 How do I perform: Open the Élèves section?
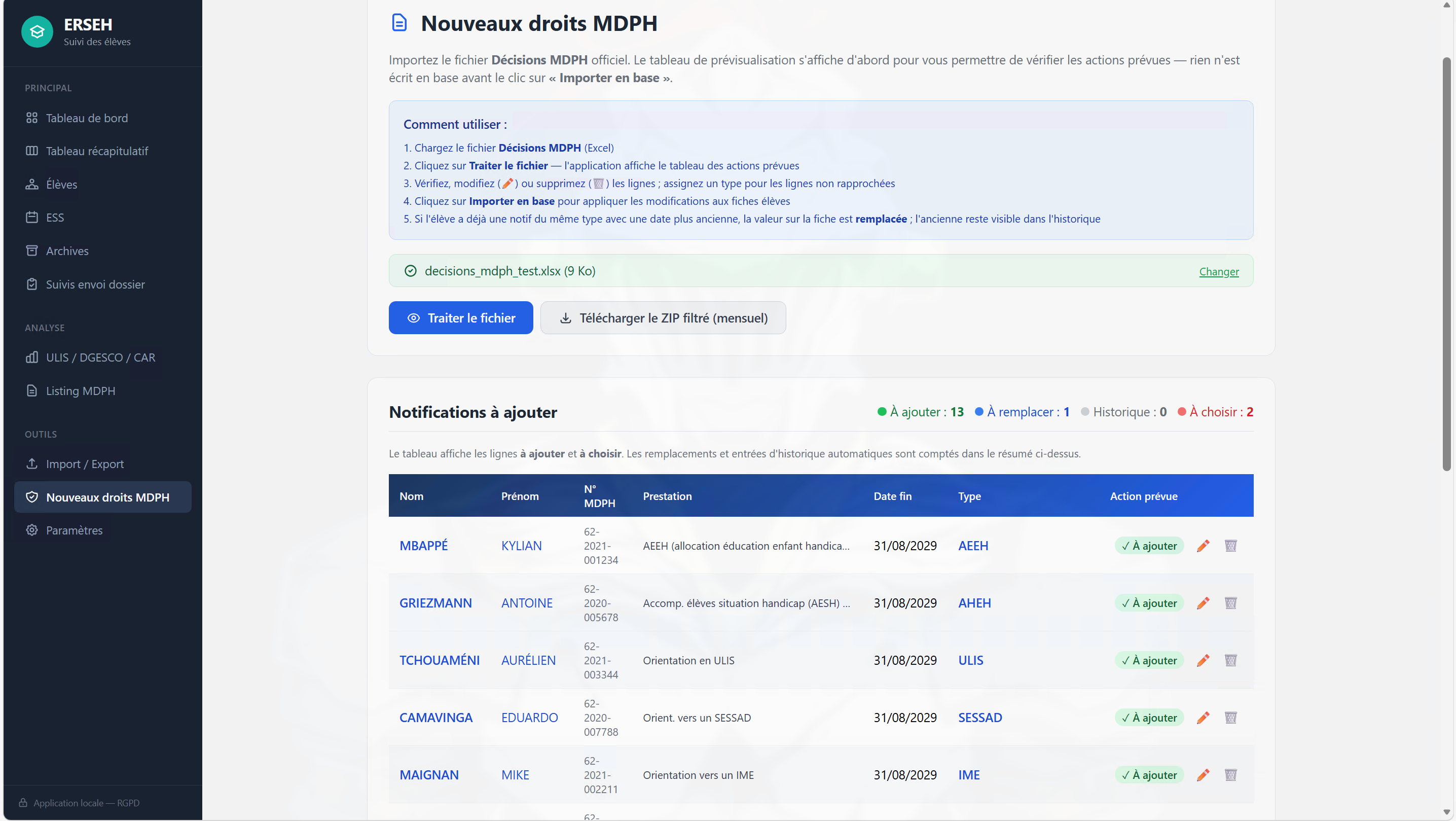(103, 184)
